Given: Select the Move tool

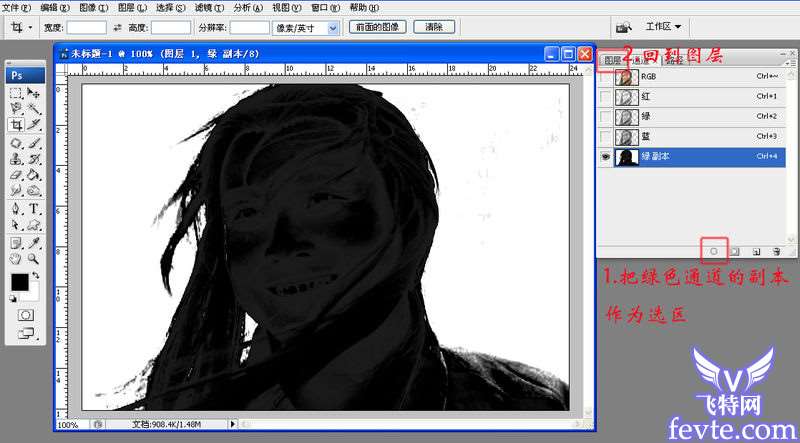Looking at the screenshot, I should point(35,92).
